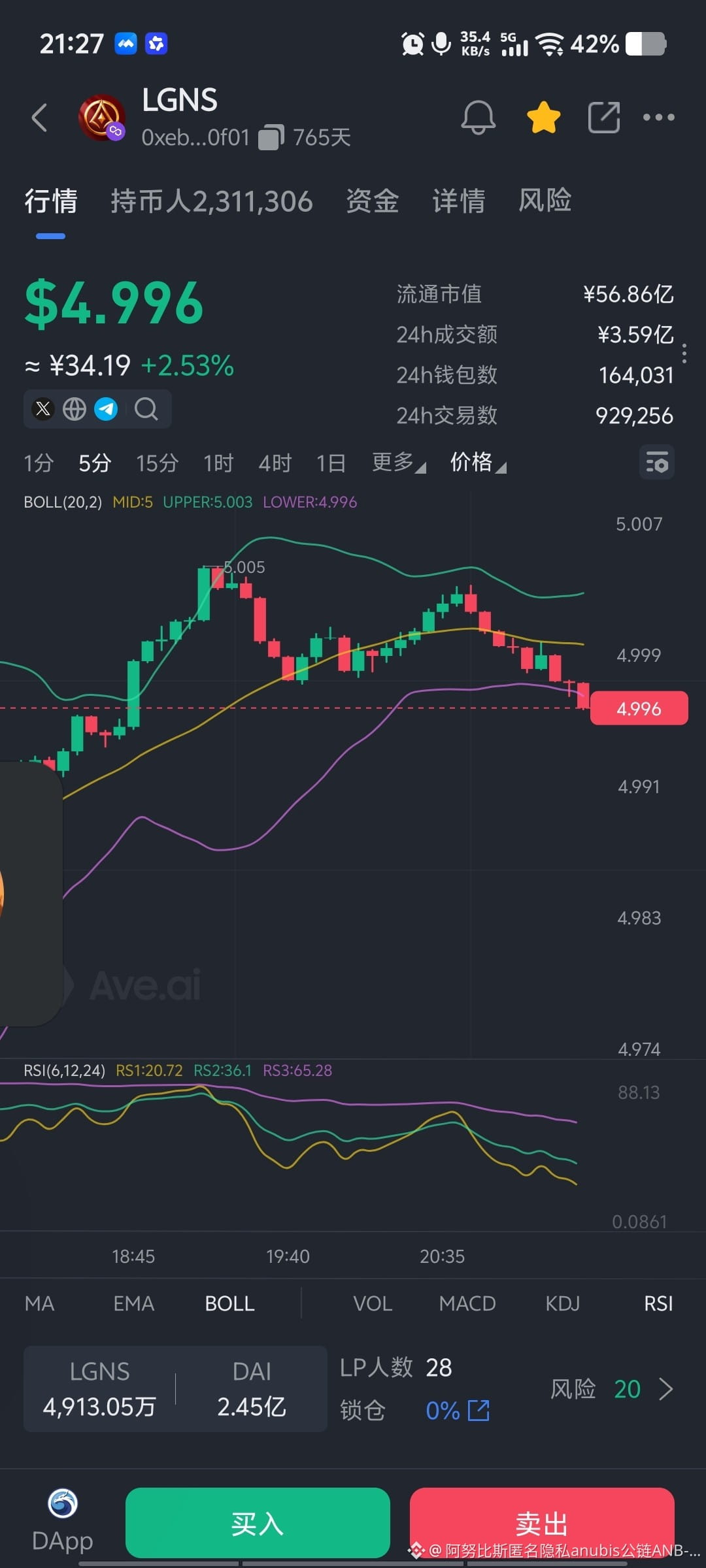
Task: Tap the 24h钱包数 164,031 row
Action: click(535, 375)
